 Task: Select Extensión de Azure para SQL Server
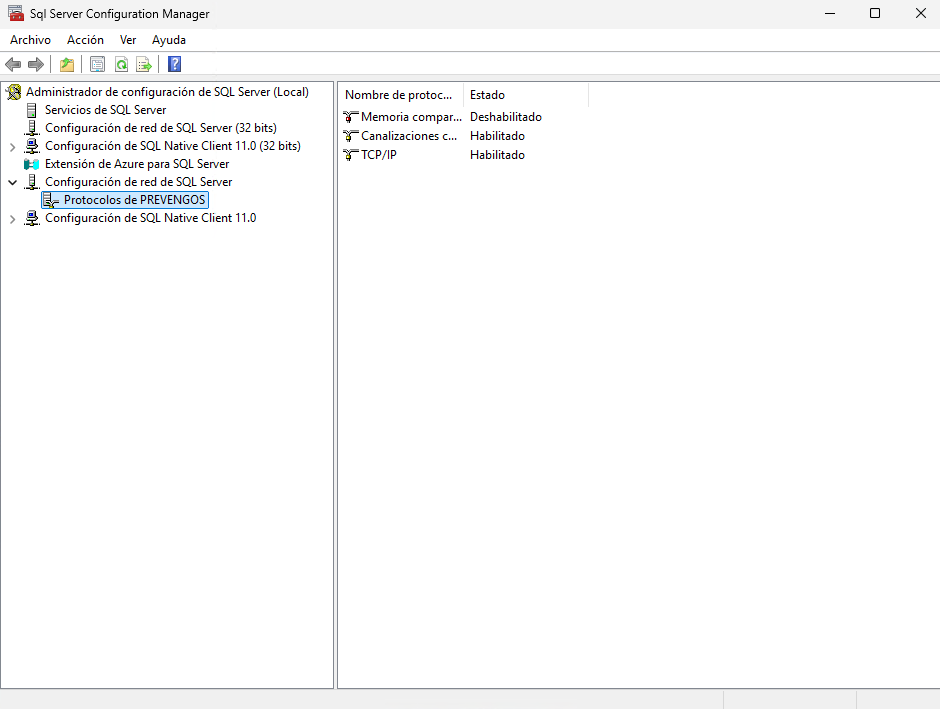(x=137, y=164)
